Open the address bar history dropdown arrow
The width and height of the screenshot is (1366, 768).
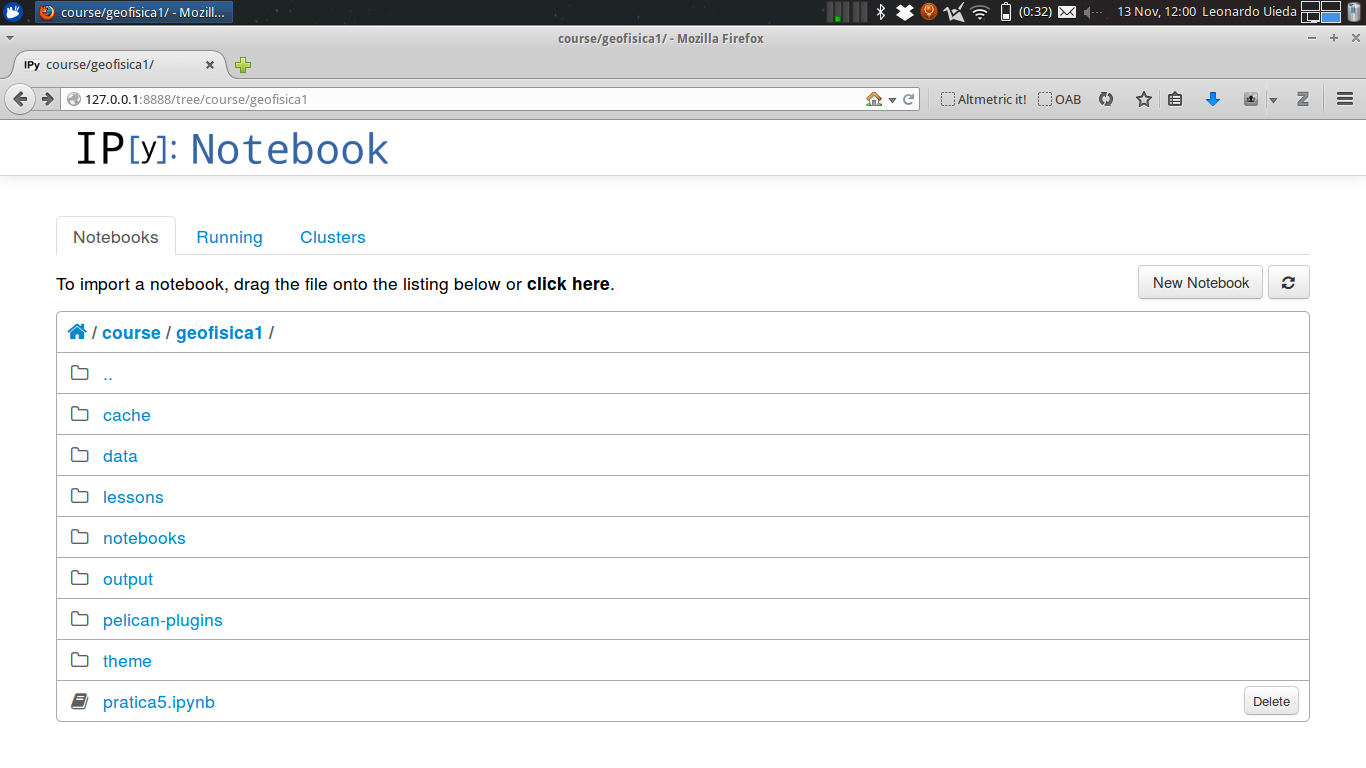892,100
